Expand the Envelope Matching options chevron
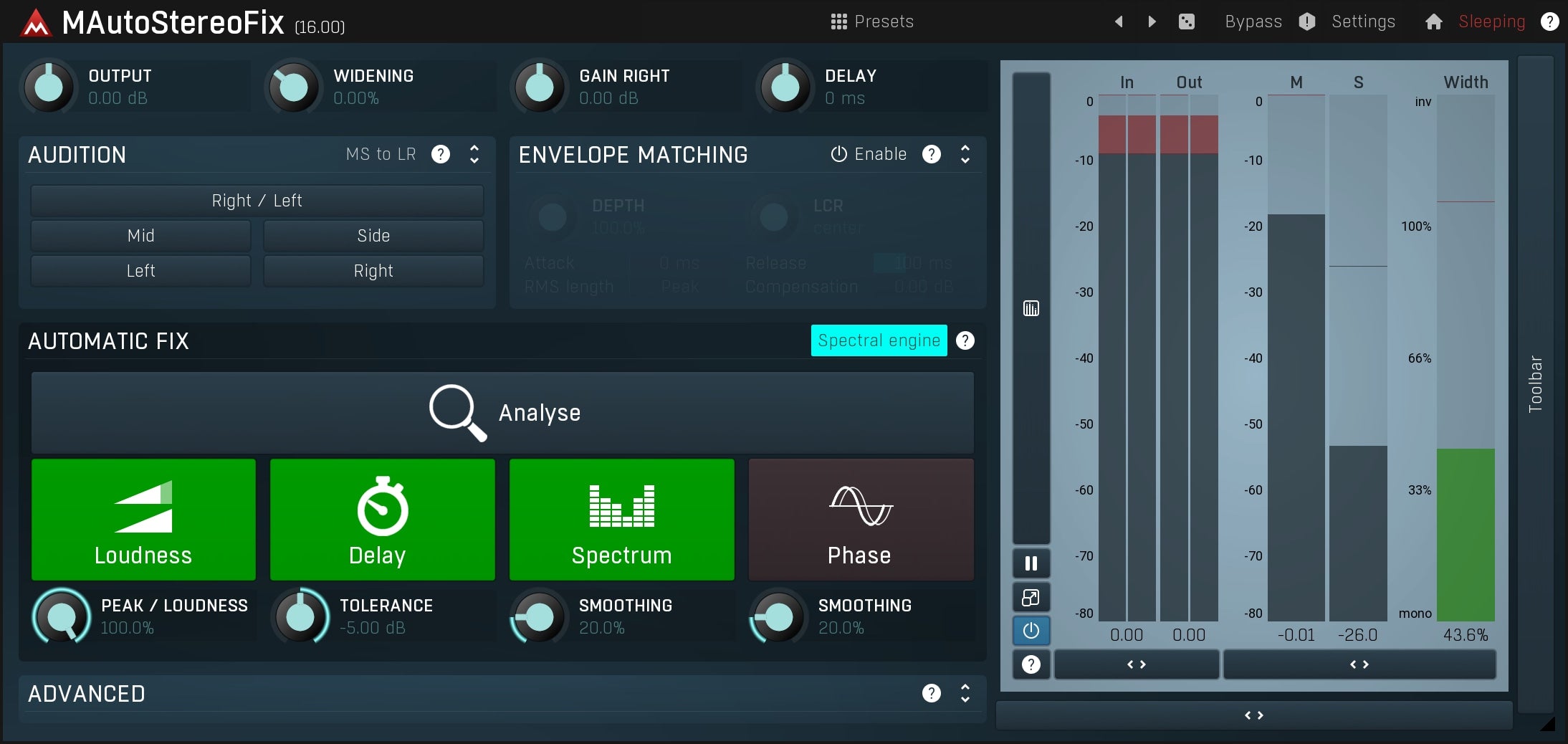Screen dimensions: 1568x744 [x=965, y=154]
